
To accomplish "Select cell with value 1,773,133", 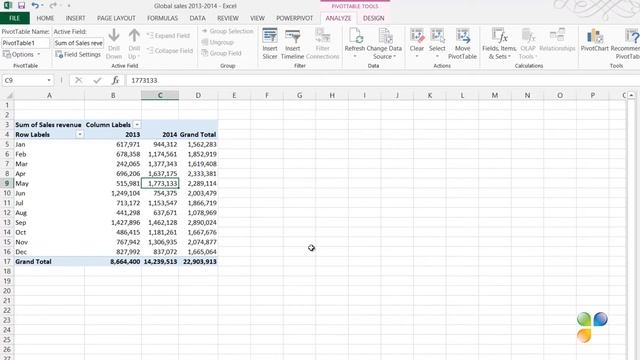I will pyautogui.click(x=160, y=183).
